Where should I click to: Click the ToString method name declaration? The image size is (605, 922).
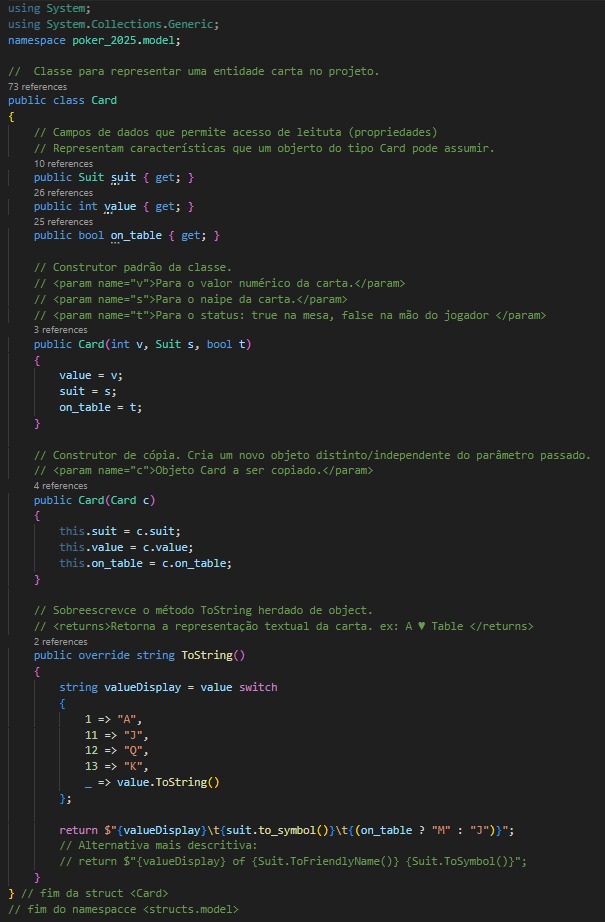click(207, 655)
